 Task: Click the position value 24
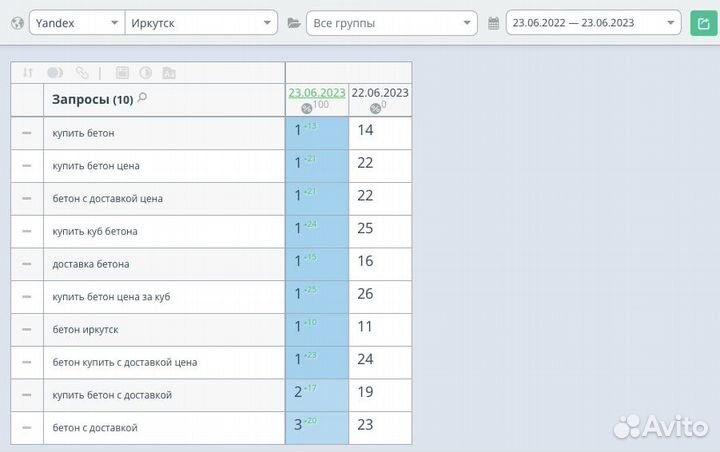pos(366,359)
